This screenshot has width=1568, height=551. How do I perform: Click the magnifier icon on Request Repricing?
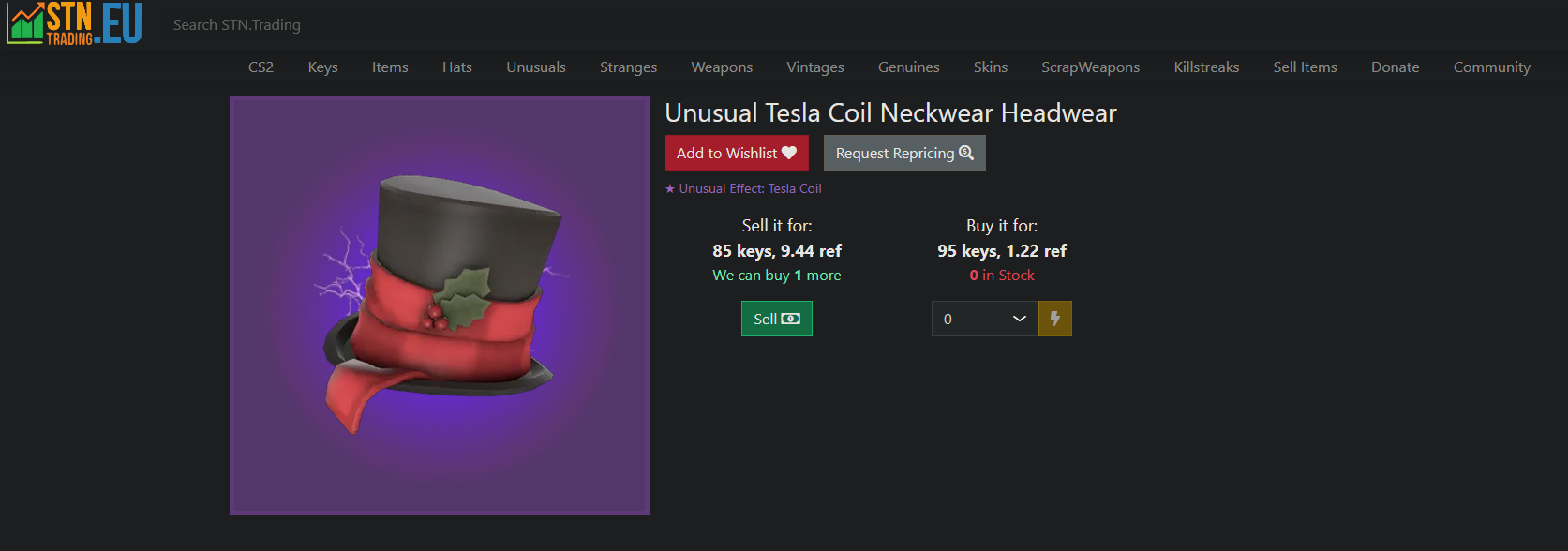[966, 153]
